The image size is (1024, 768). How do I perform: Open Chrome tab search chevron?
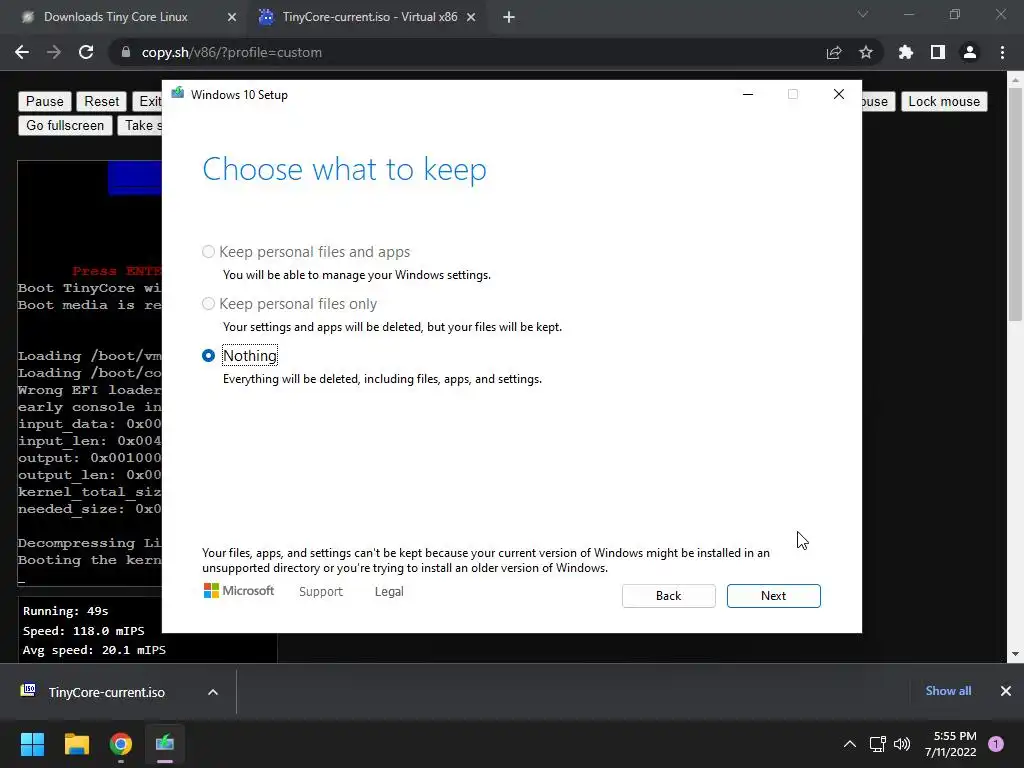863,14
